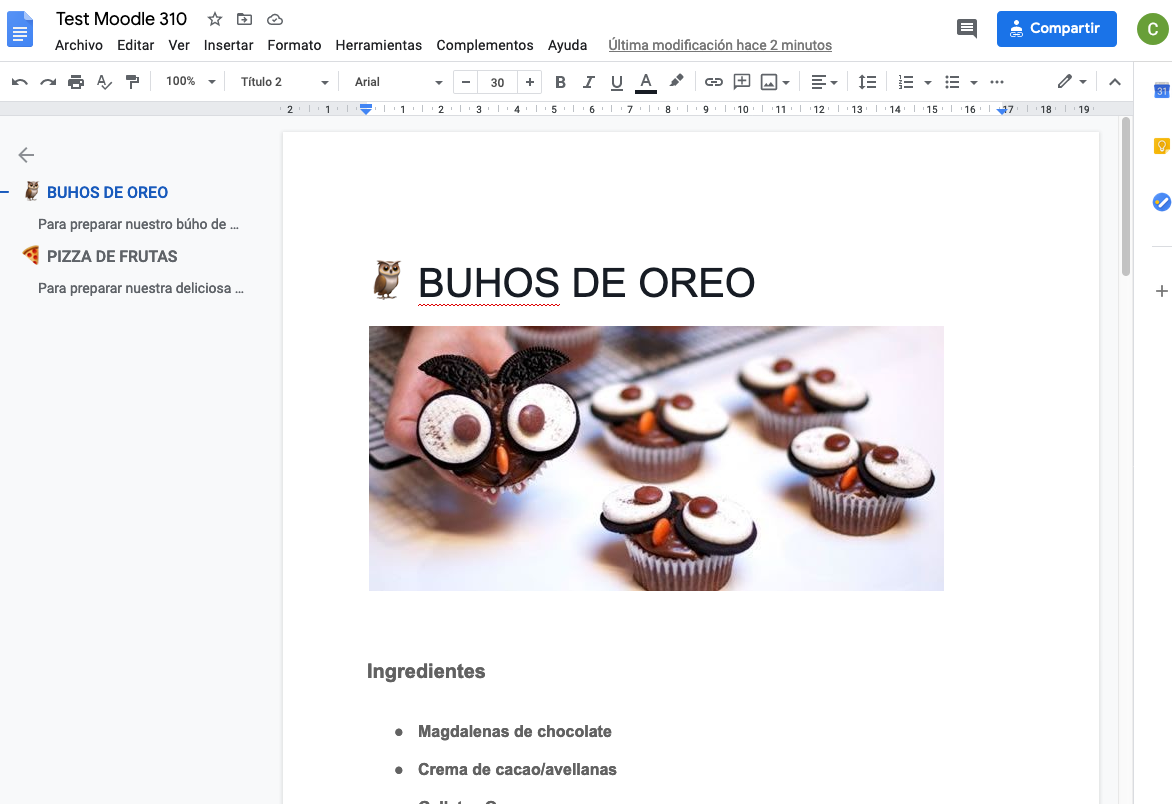Jump to BUHOS DE OREO in outline

(107, 193)
